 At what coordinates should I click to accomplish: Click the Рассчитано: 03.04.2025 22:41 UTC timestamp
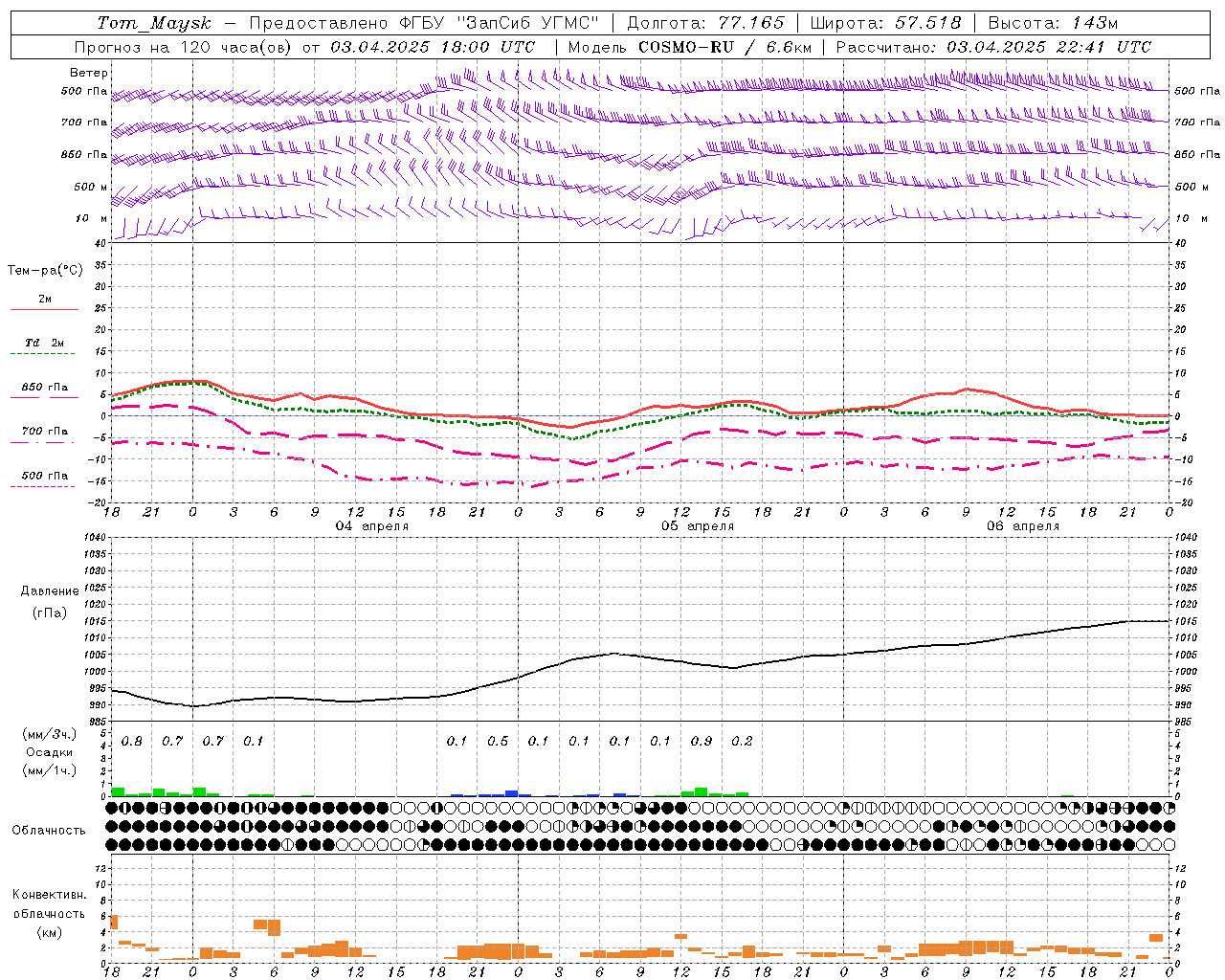tap(993, 47)
